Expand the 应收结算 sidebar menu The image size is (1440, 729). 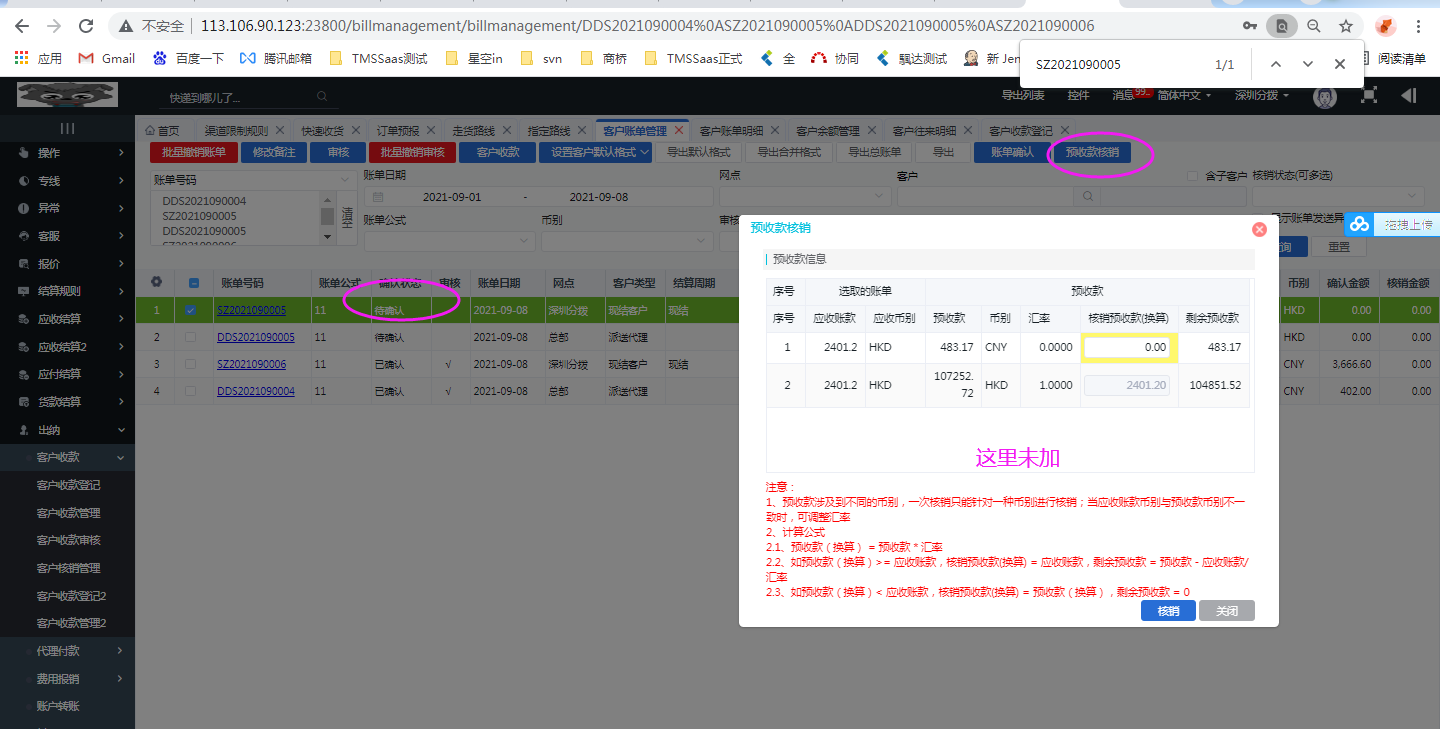point(67,319)
